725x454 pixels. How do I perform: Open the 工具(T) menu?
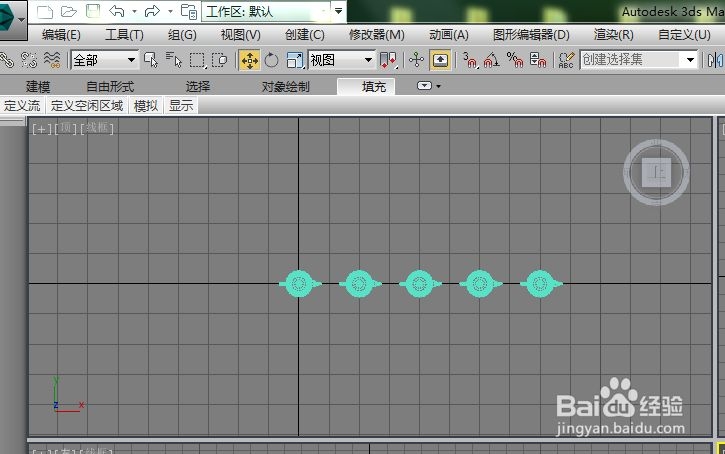124,35
